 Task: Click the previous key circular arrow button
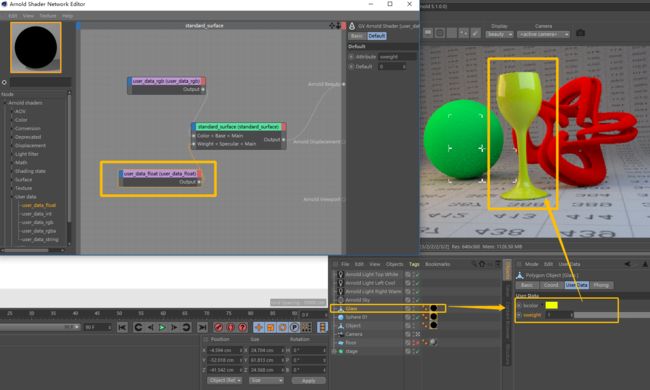coord(138,327)
